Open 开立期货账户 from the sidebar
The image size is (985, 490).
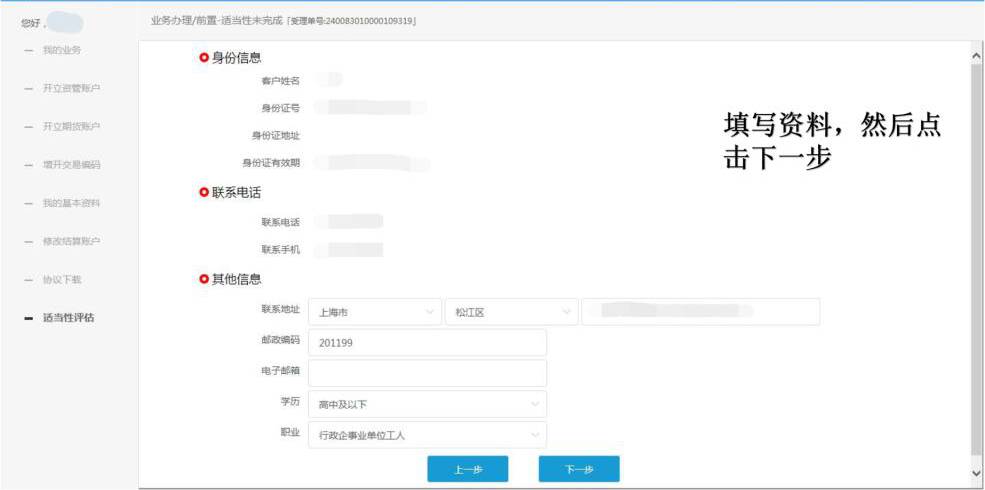(70, 126)
